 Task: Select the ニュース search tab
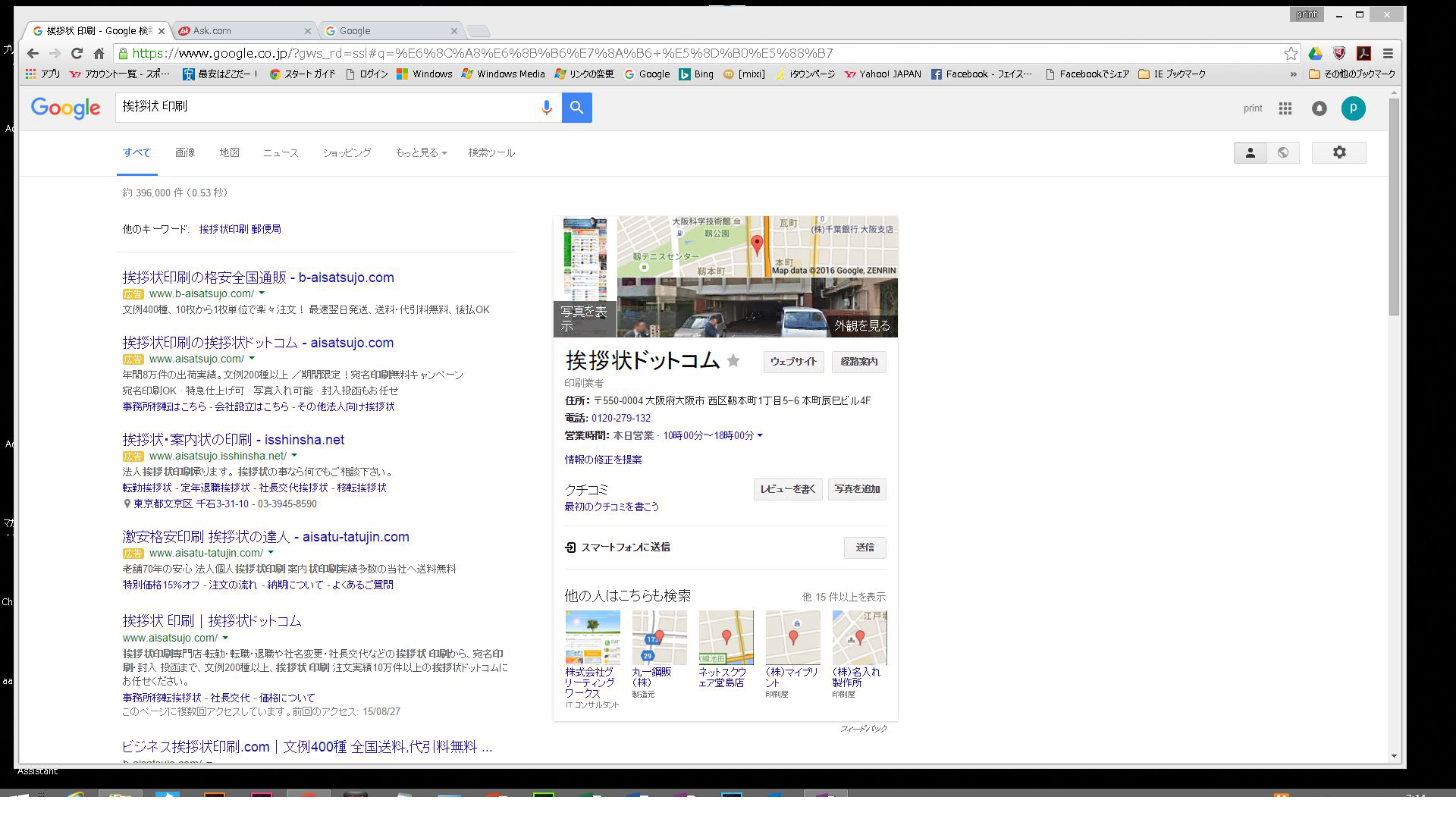281,152
